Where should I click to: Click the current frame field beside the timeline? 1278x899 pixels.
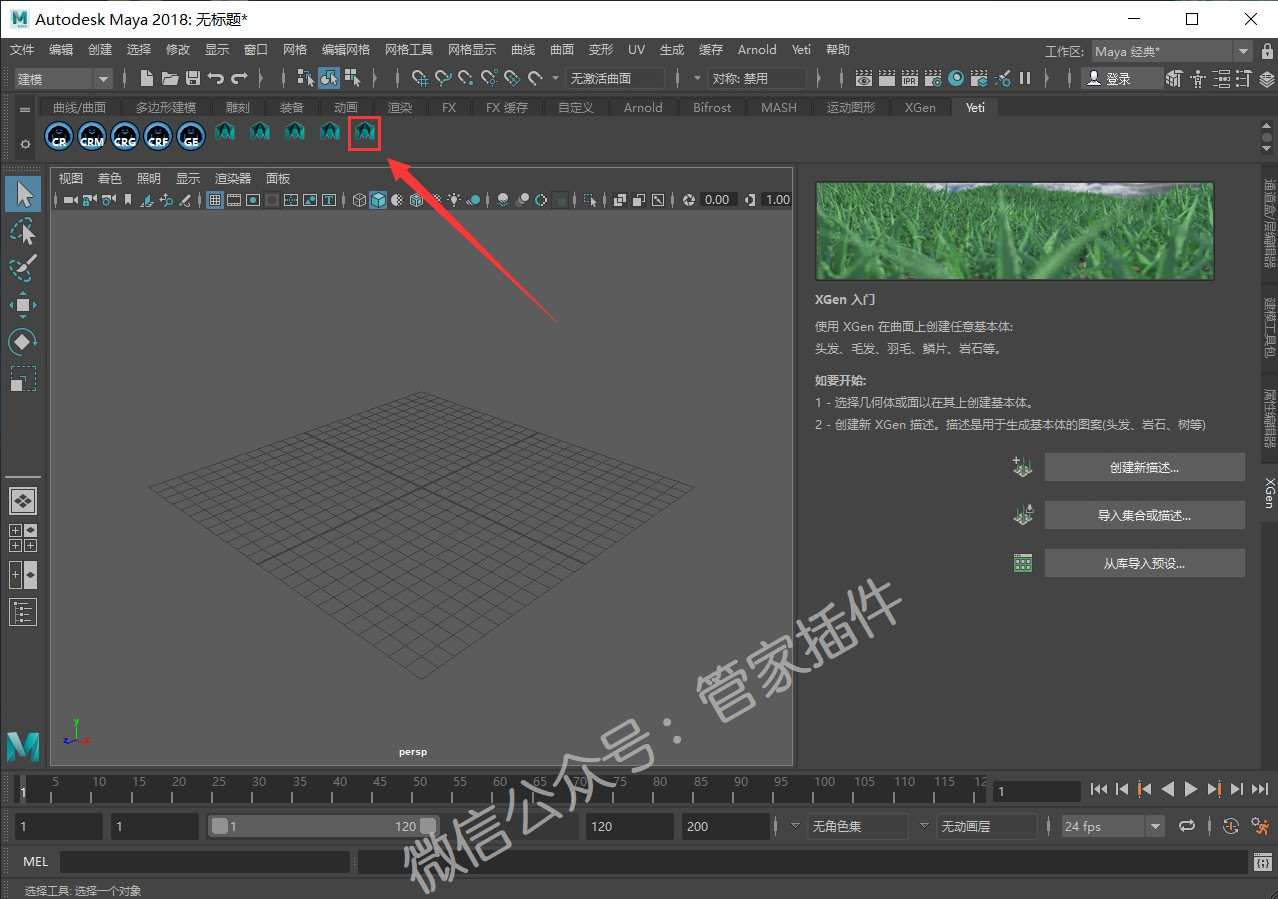[x=1037, y=791]
